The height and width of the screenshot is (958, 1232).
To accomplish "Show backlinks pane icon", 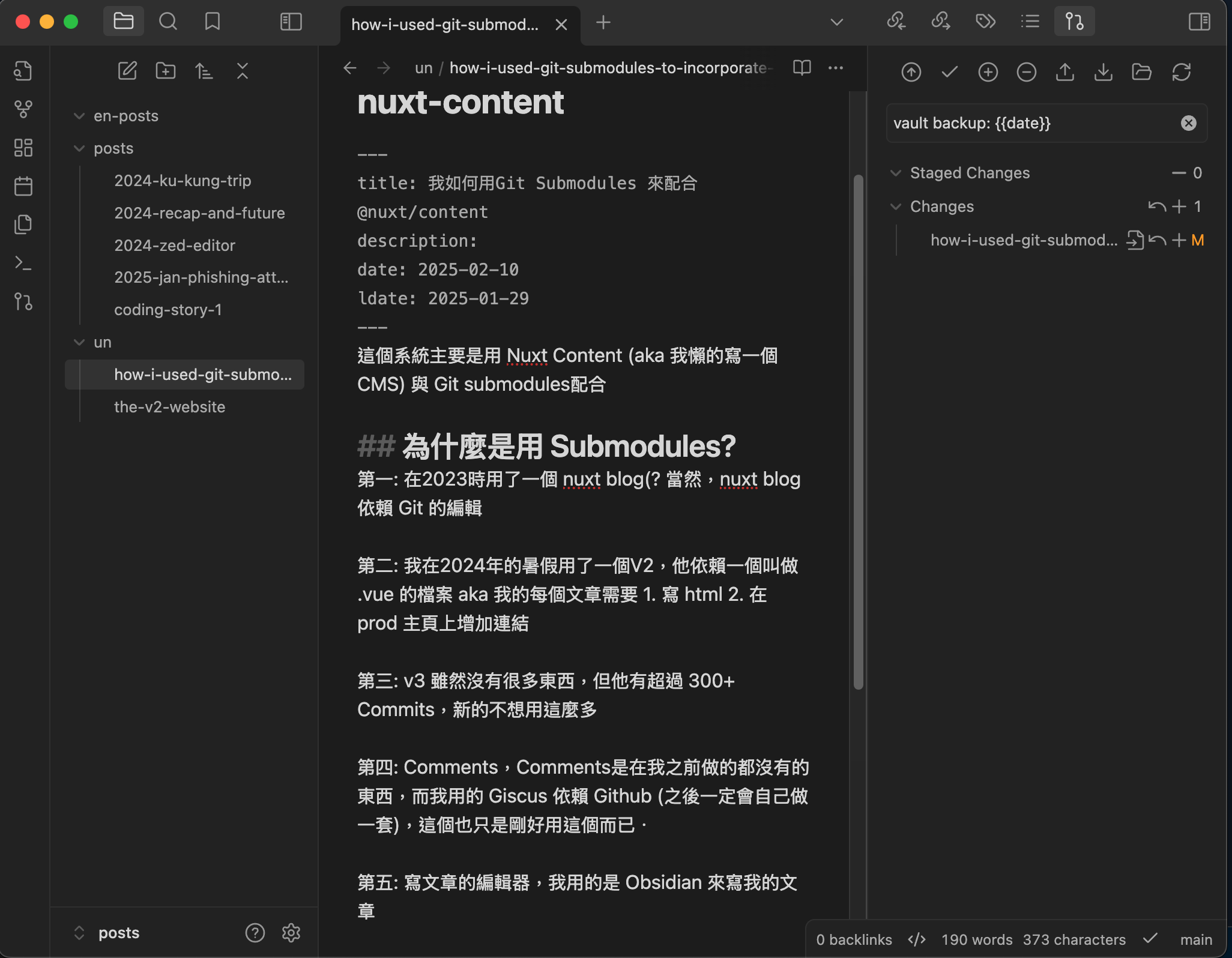I will coord(896,22).
